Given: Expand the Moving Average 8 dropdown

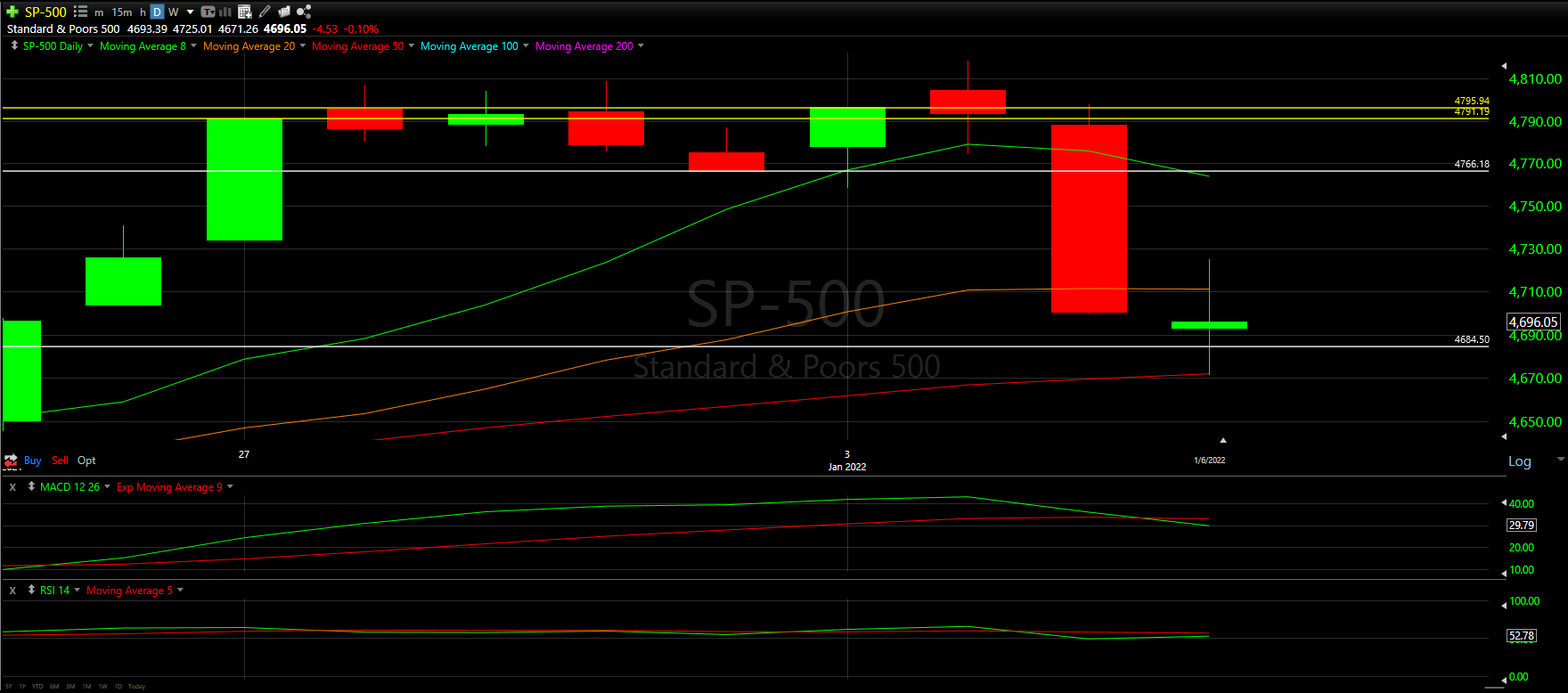Looking at the screenshot, I should [x=193, y=45].
